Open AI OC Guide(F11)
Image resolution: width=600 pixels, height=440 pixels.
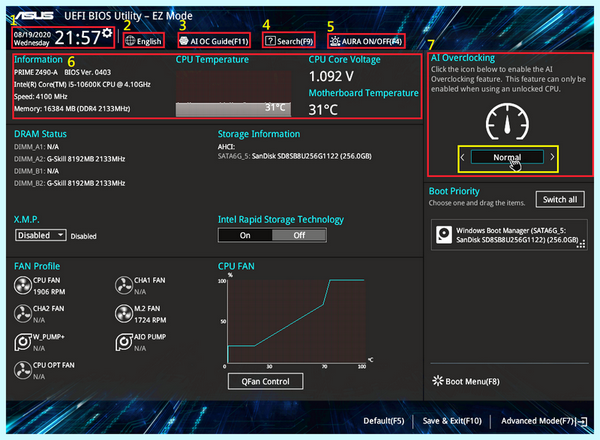point(214,41)
